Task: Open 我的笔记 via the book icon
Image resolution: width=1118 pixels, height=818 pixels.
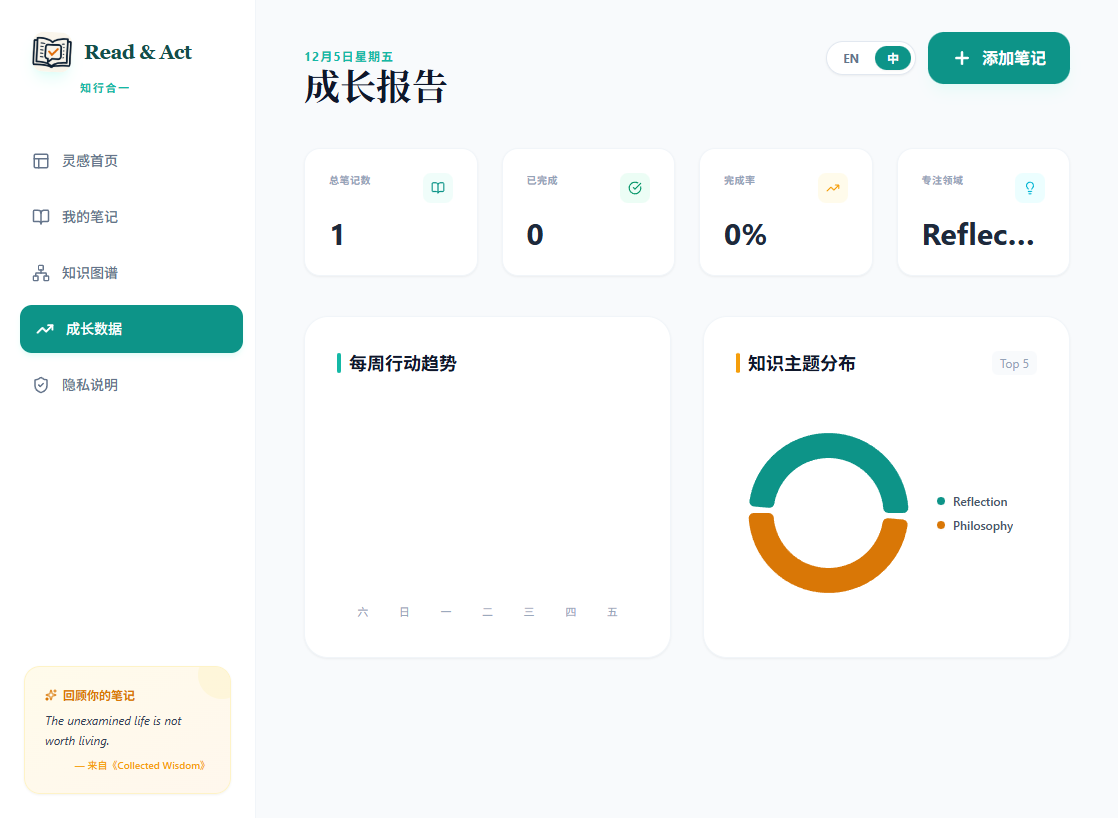Action: (x=40, y=216)
